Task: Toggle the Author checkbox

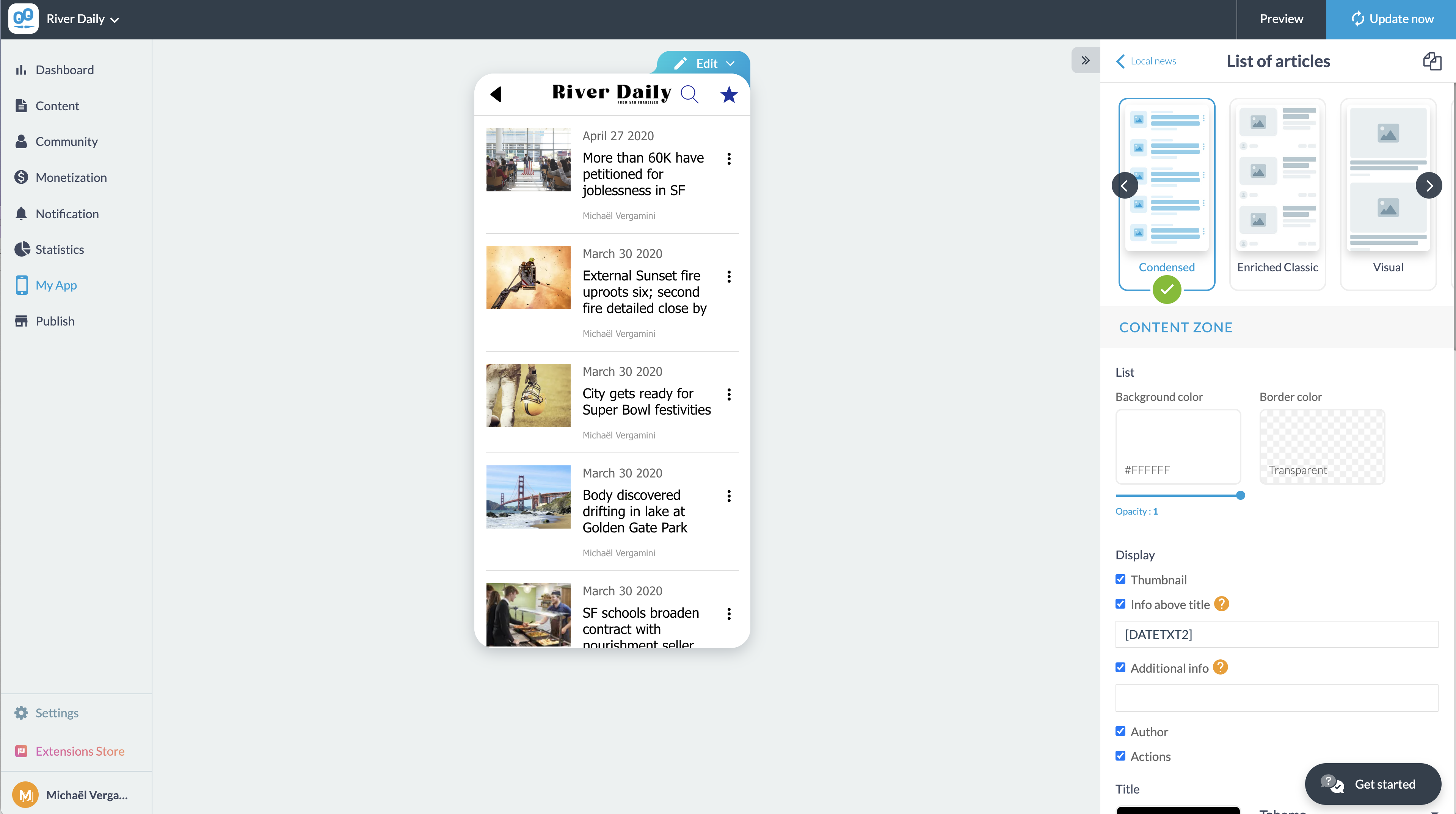Action: point(1120,731)
